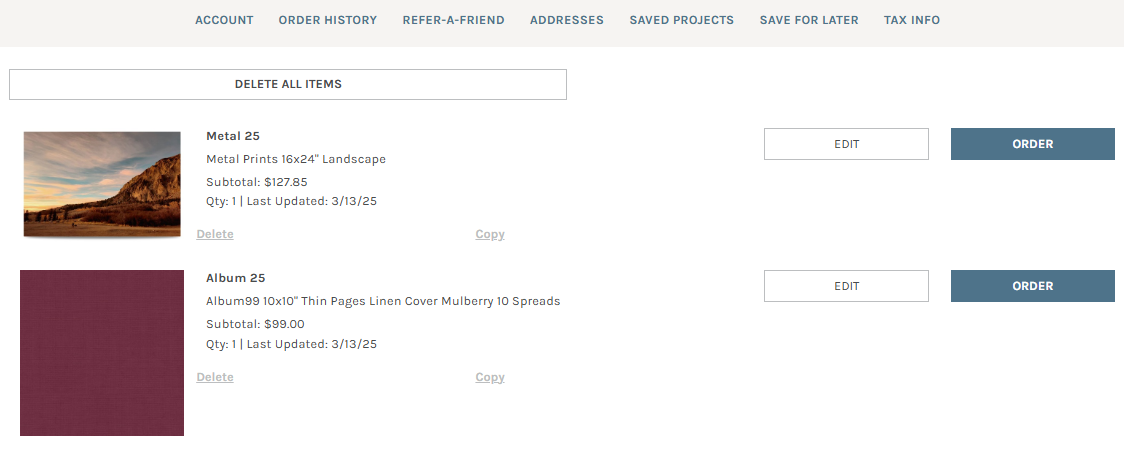The height and width of the screenshot is (449, 1124).
Task: Click the Metal 25 project title
Action: pos(233,136)
